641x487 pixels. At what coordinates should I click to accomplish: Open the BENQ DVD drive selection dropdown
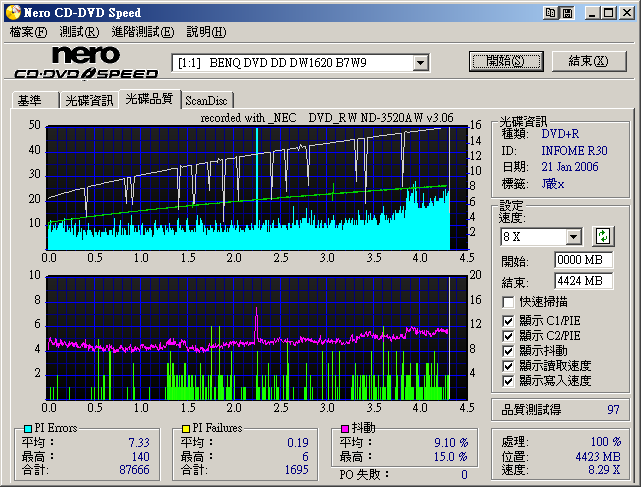pos(420,63)
